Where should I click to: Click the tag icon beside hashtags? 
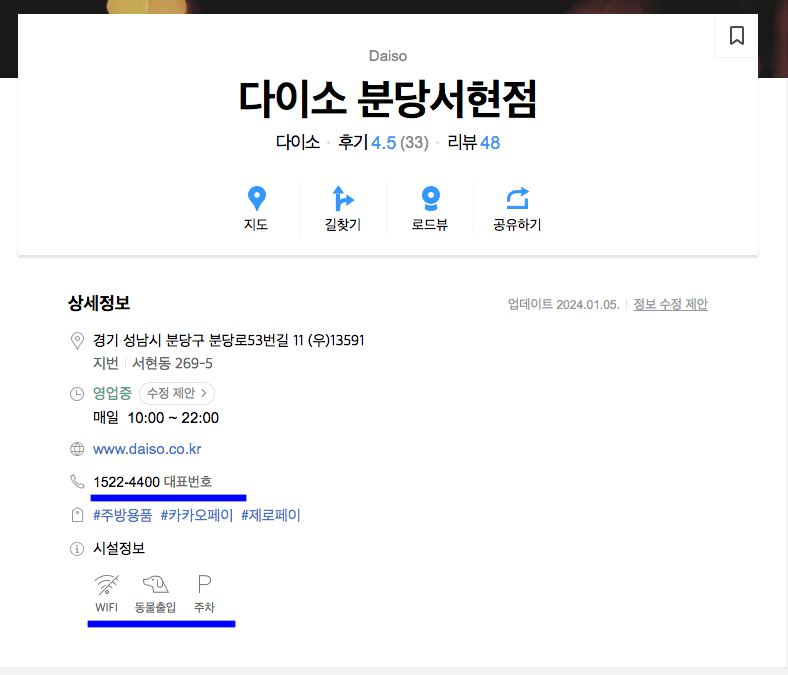coord(77,515)
